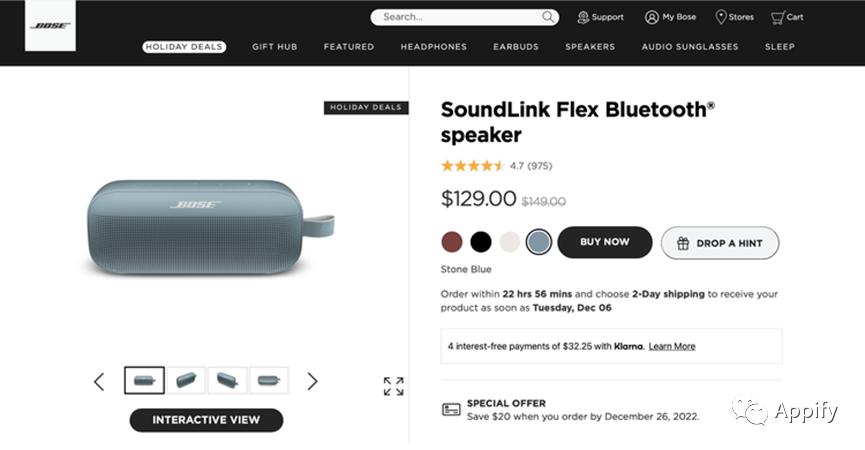Choose the white color swatch
The height and width of the screenshot is (450, 865).
(510, 242)
